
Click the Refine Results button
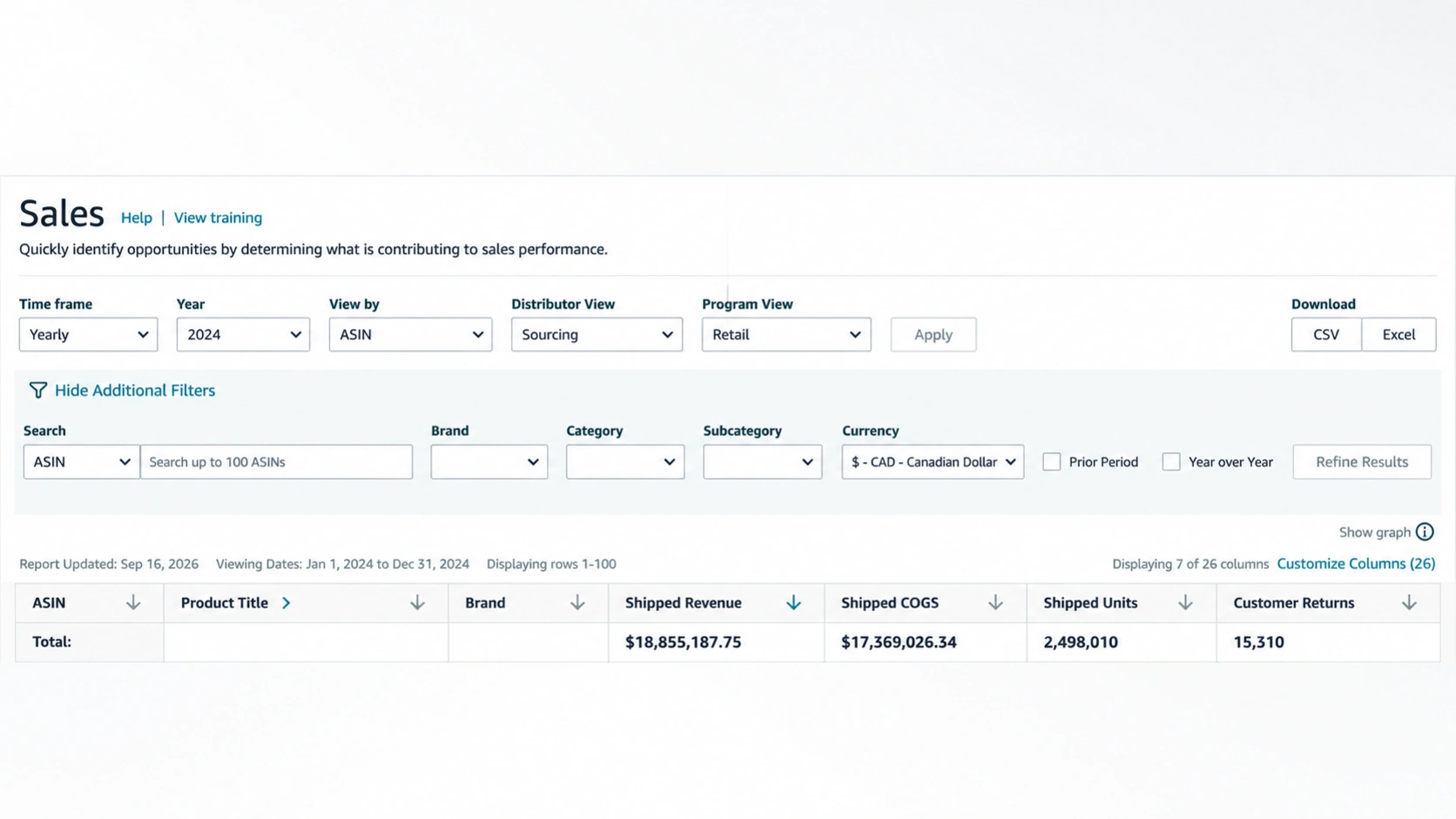click(1362, 461)
